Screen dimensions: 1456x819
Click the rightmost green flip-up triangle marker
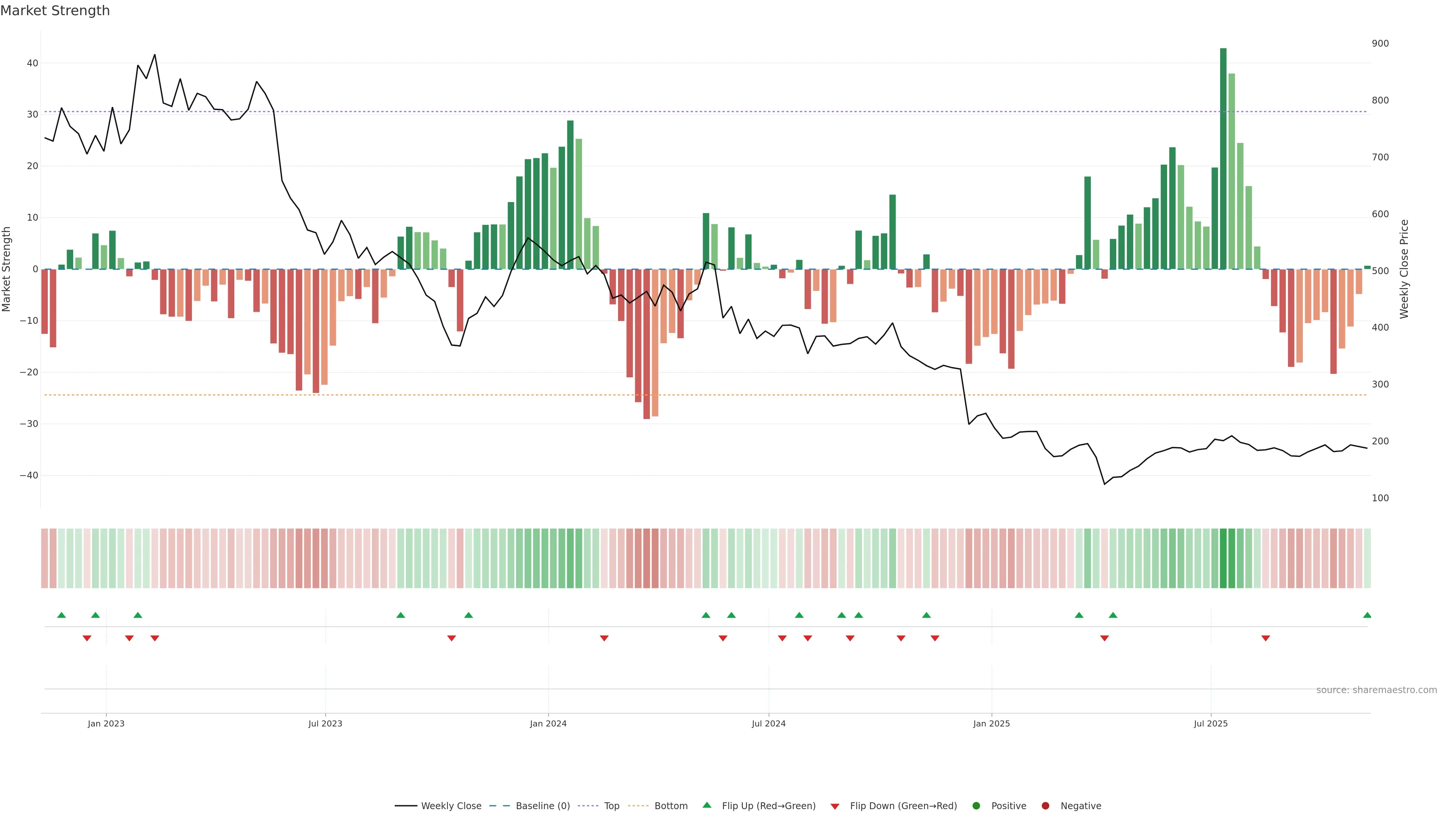[x=1367, y=615]
